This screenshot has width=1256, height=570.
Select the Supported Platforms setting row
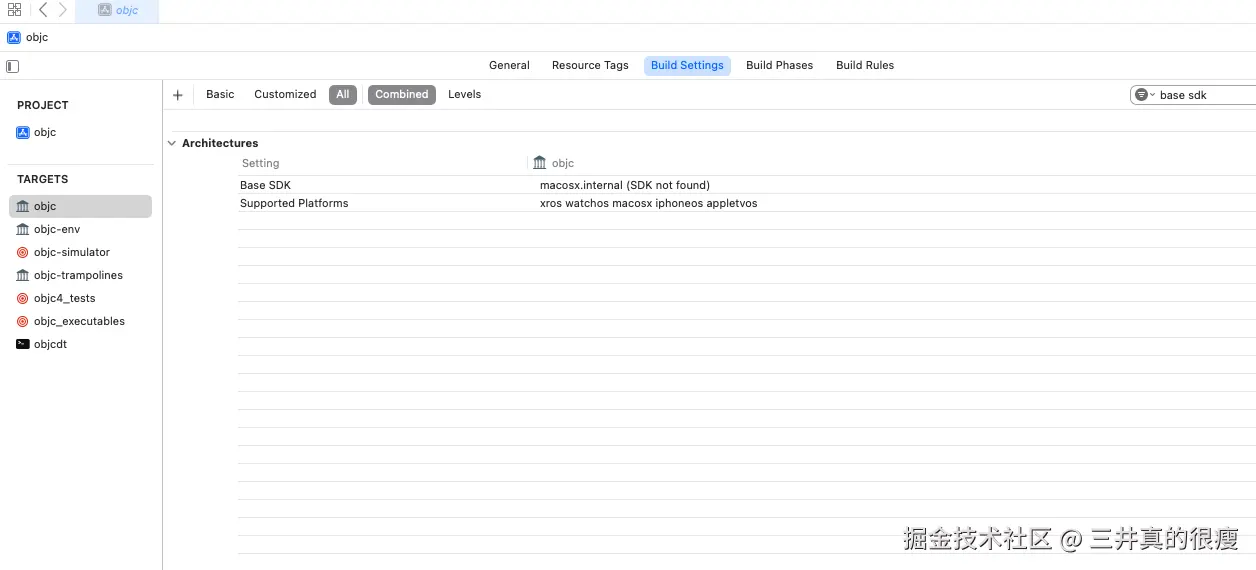(x=746, y=203)
